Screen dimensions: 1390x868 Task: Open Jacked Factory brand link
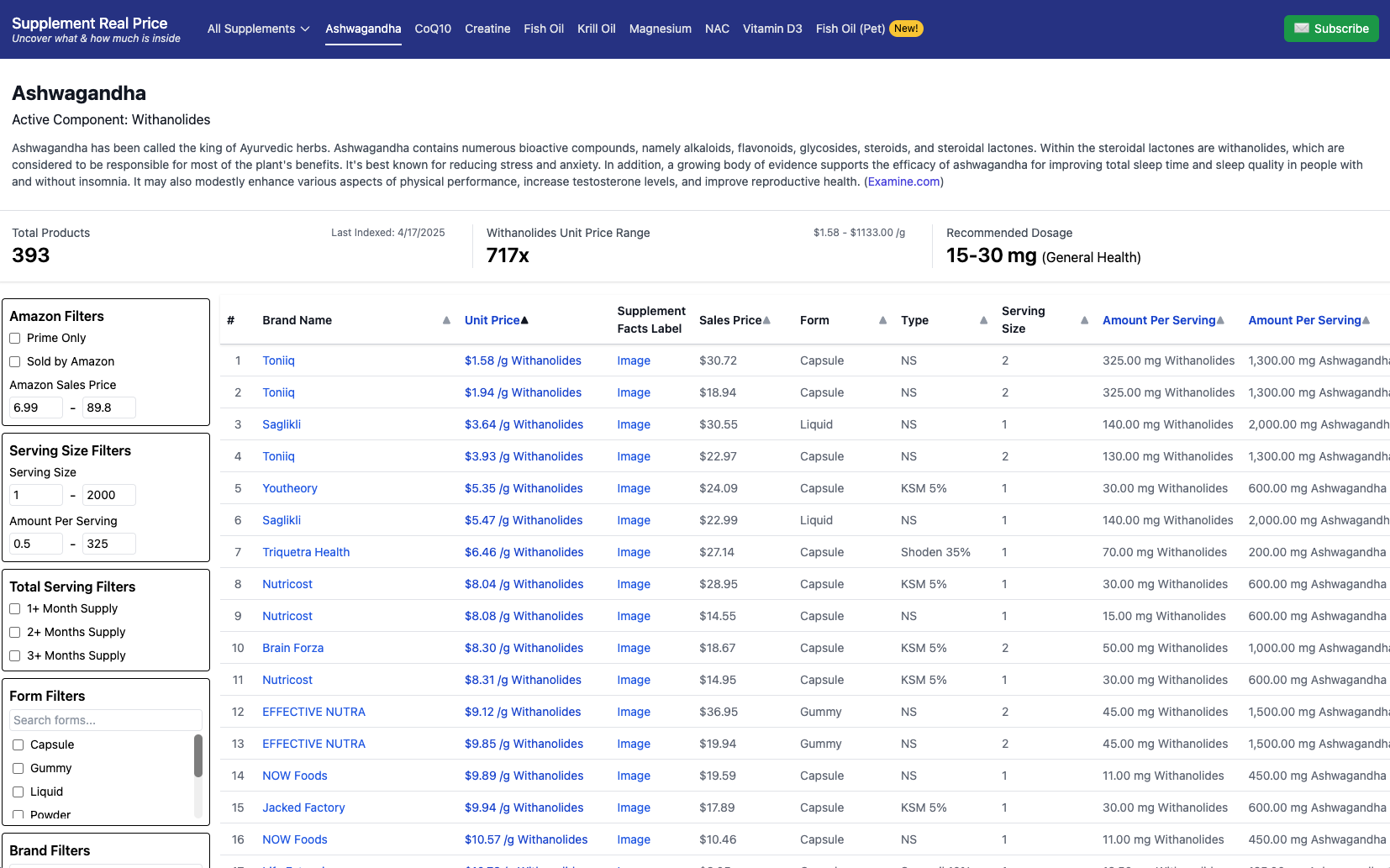click(303, 808)
